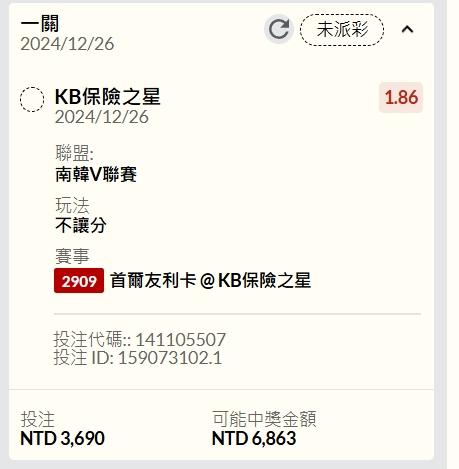Viewport: 459px width, 469px height.
Task: Click the 未派彩 status badge
Action: click(x=342, y=30)
